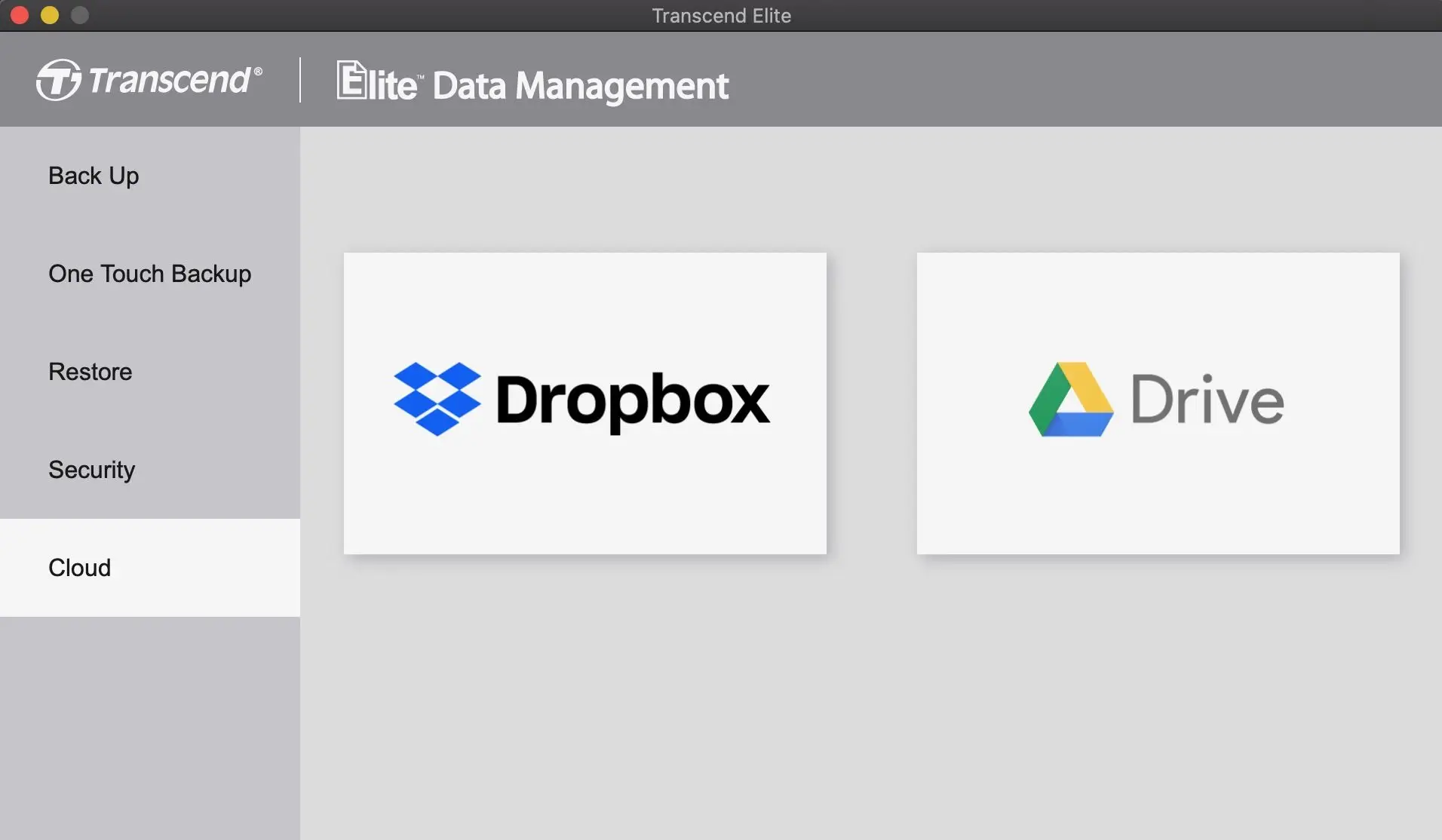Minimize the window with yellow button
Image resolution: width=1442 pixels, height=840 pixels.
[50, 15]
